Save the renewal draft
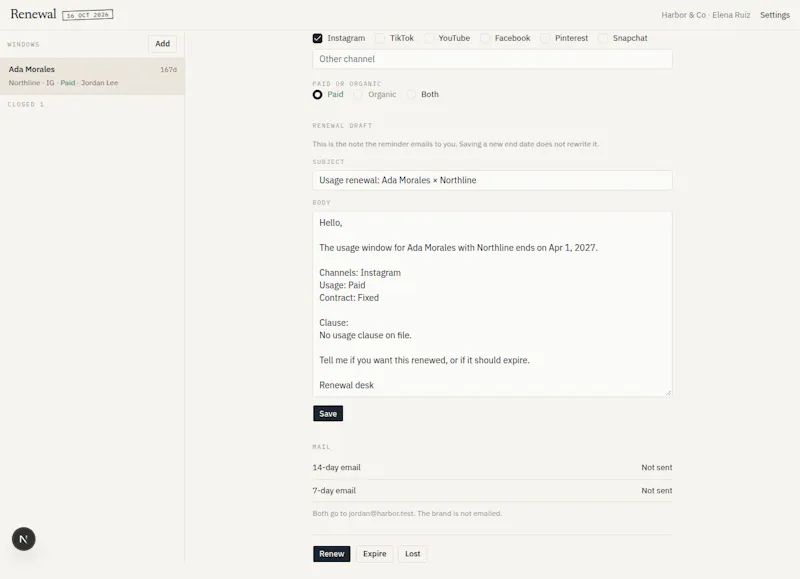Screen dimensions: 800x579 pos(328,414)
